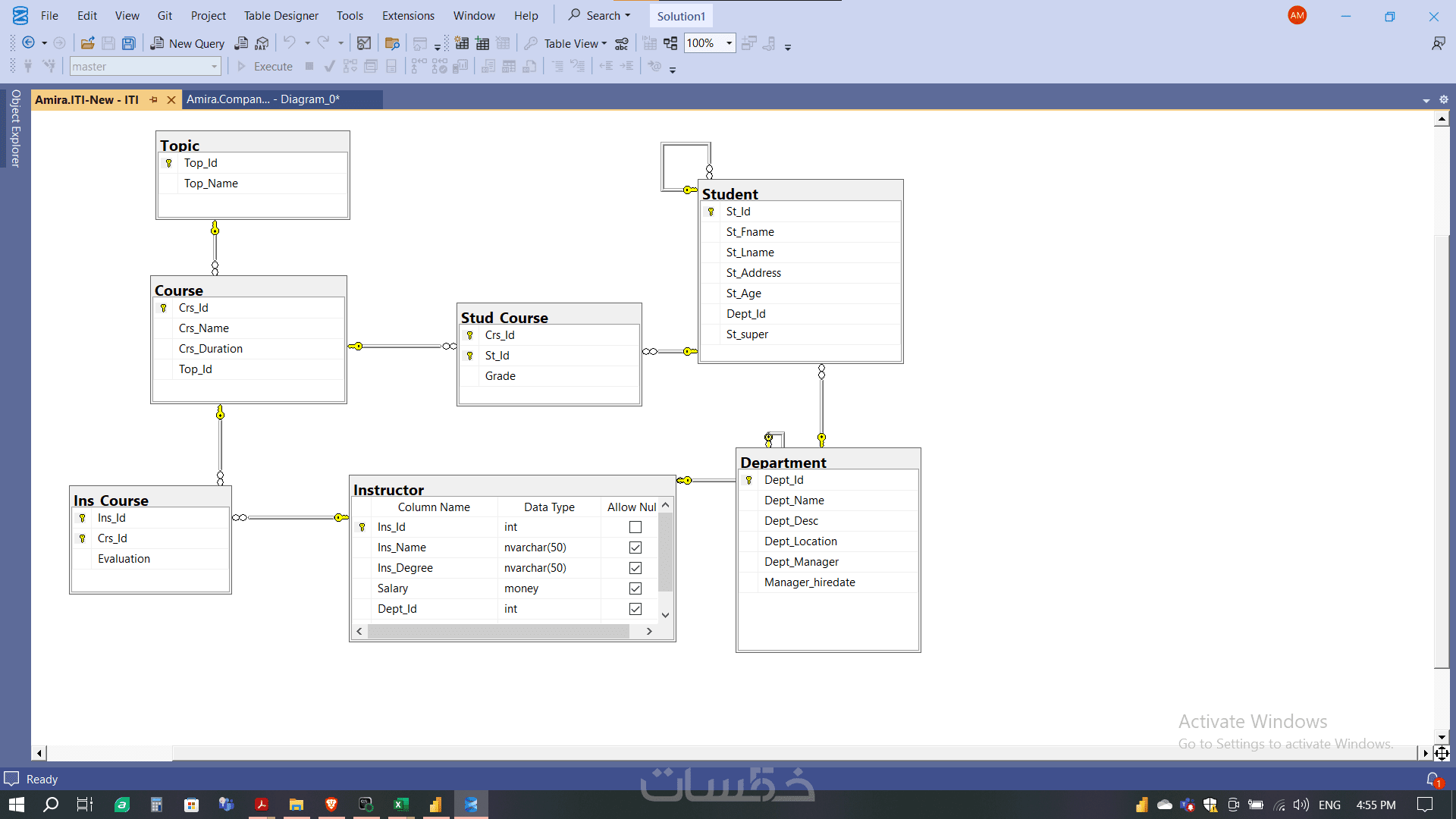Click the New Table icon in toolbar
This screenshot has height=819, width=1456.
tap(462, 43)
